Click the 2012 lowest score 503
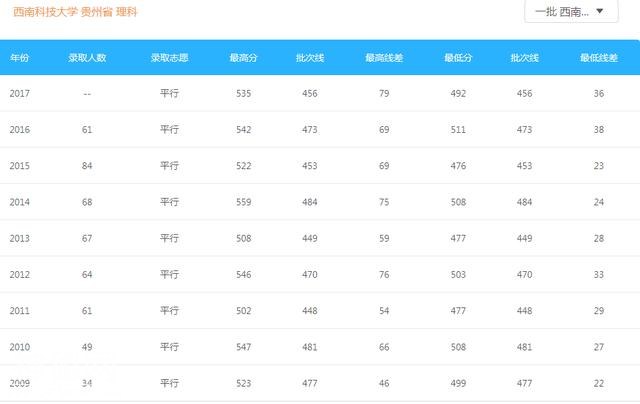The height and width of the screenshot is (404, 640). (458, 275)
